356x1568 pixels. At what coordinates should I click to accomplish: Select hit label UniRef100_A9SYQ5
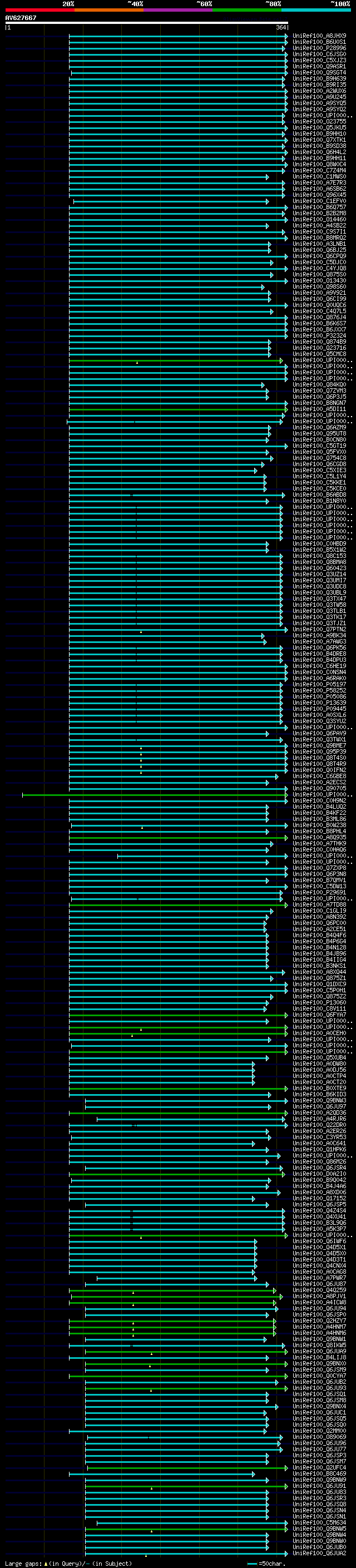(x=319, y=103)
